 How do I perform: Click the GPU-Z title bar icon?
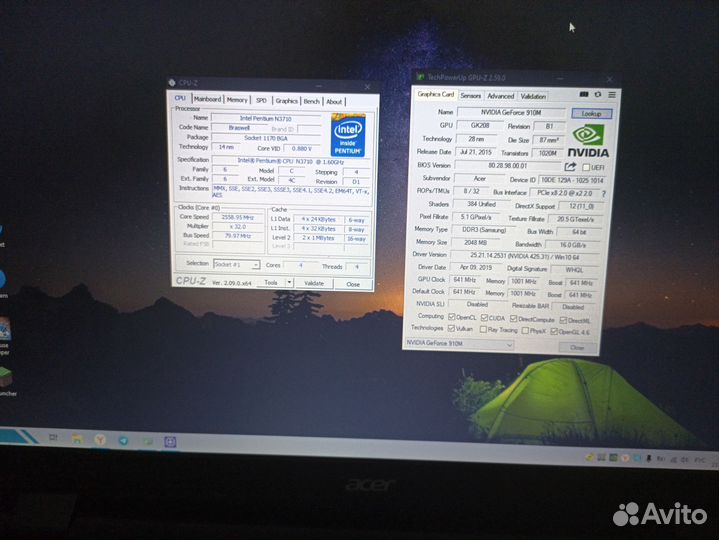point(420,77)
